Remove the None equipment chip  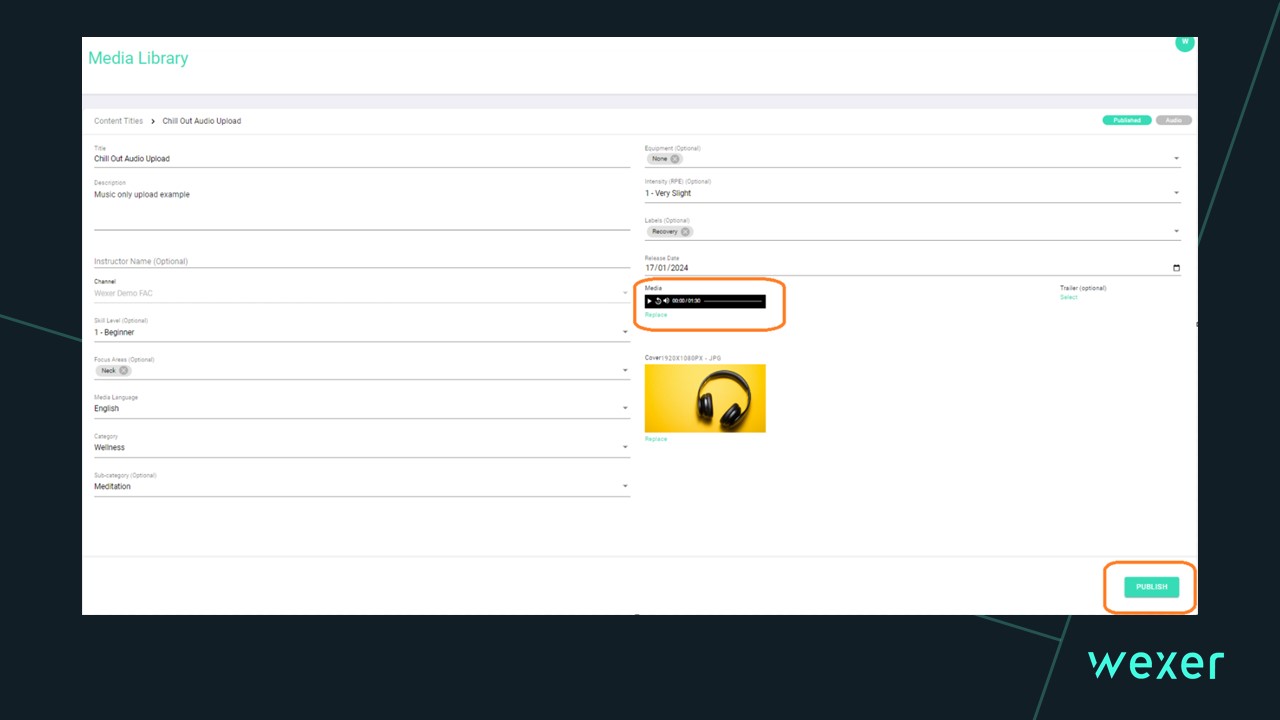[675, 159]
